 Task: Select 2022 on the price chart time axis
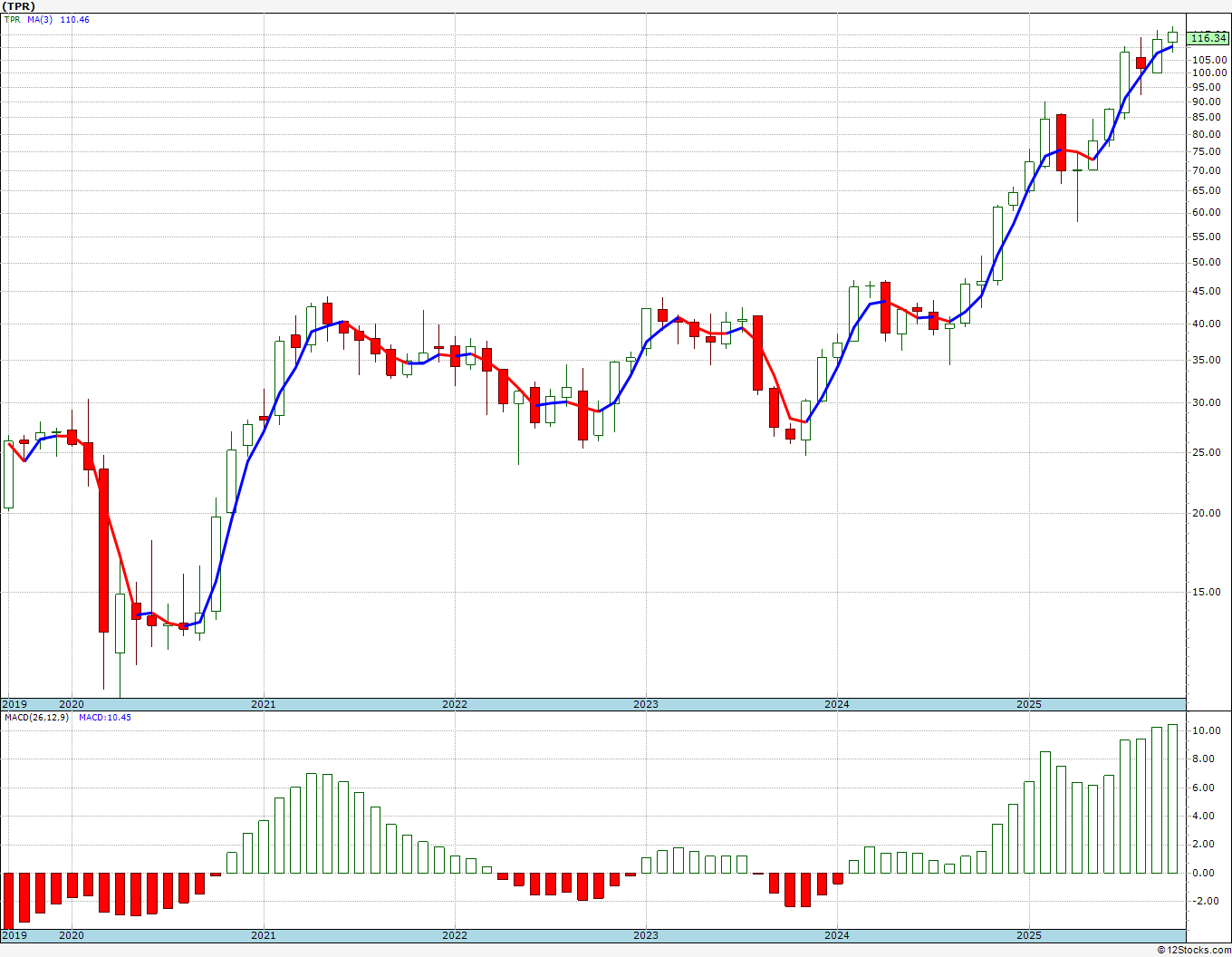[454, 704]
